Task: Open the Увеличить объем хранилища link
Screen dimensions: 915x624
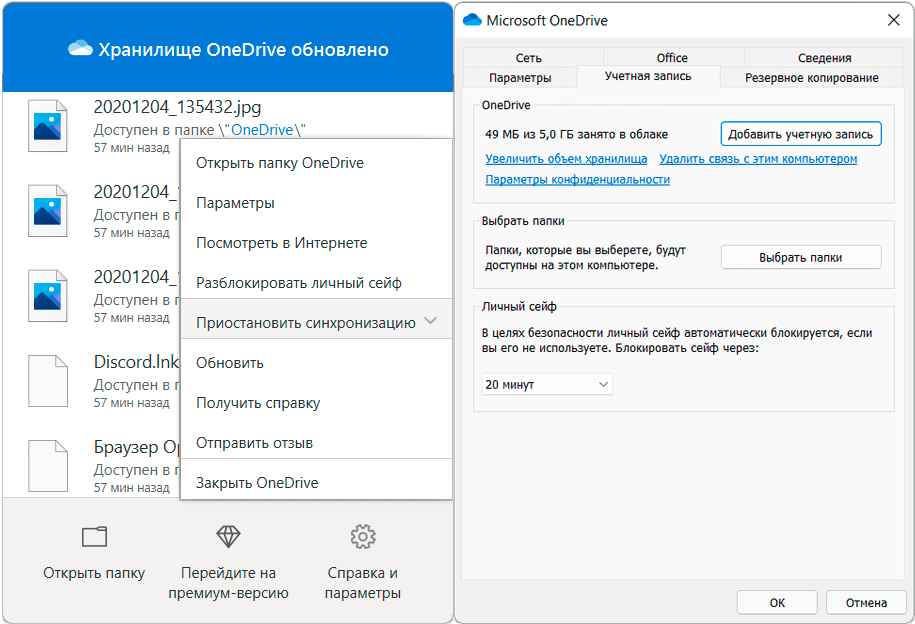Action: (x=566, y=159)
